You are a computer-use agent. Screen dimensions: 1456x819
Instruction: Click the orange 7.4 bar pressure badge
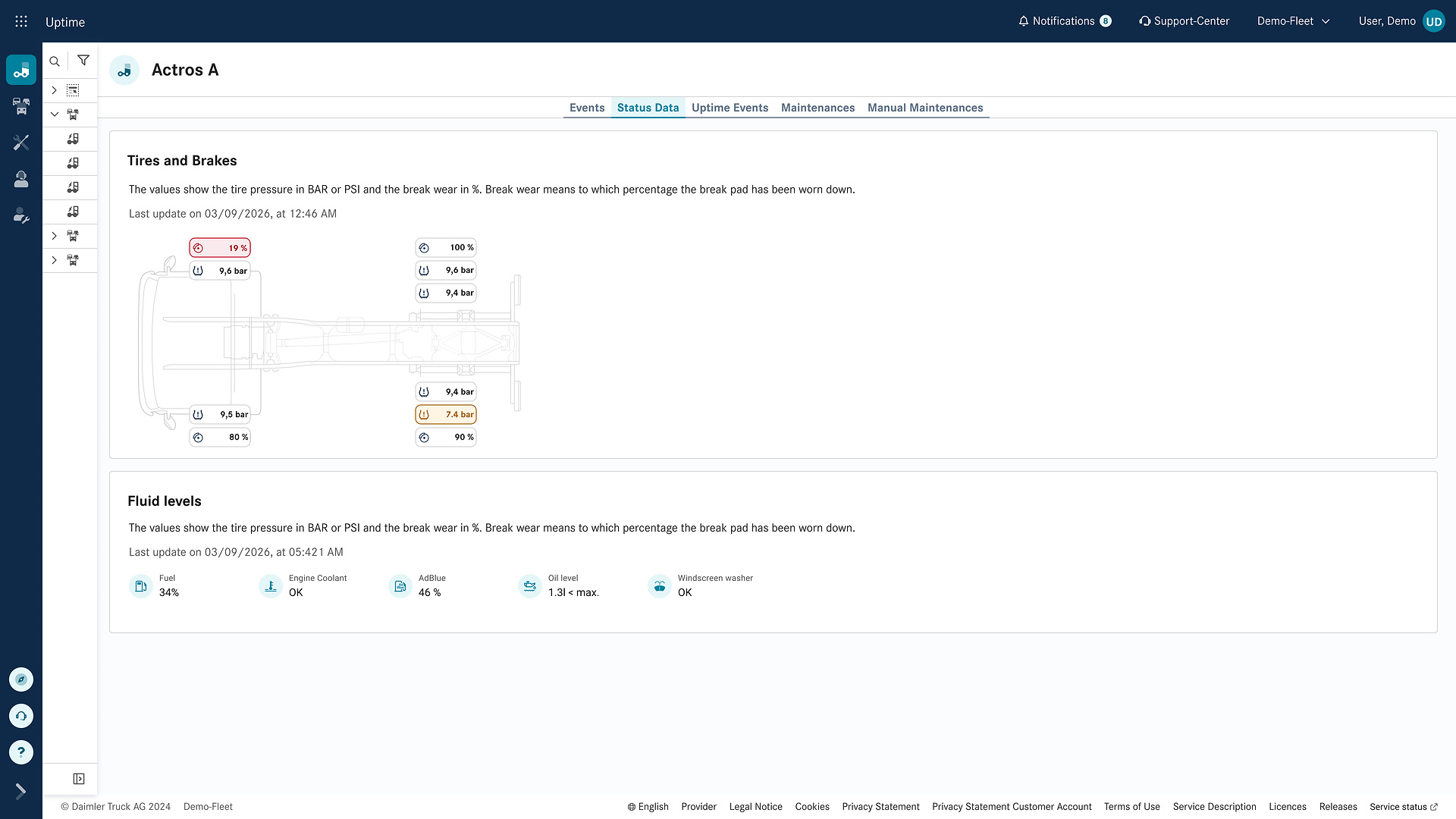(x=446, y=415)
